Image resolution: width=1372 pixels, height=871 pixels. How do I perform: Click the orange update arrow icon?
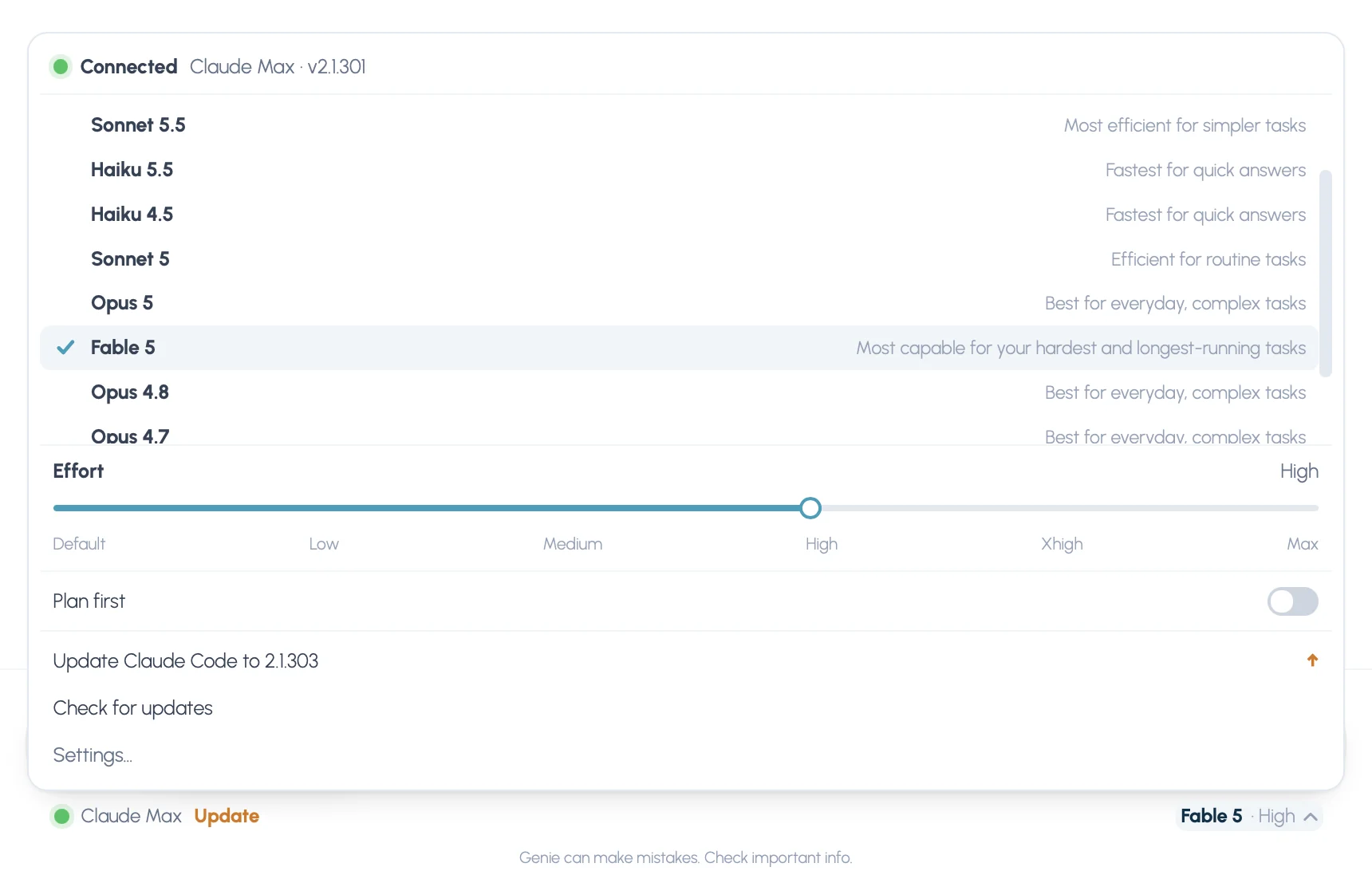tap(1312, 660)
